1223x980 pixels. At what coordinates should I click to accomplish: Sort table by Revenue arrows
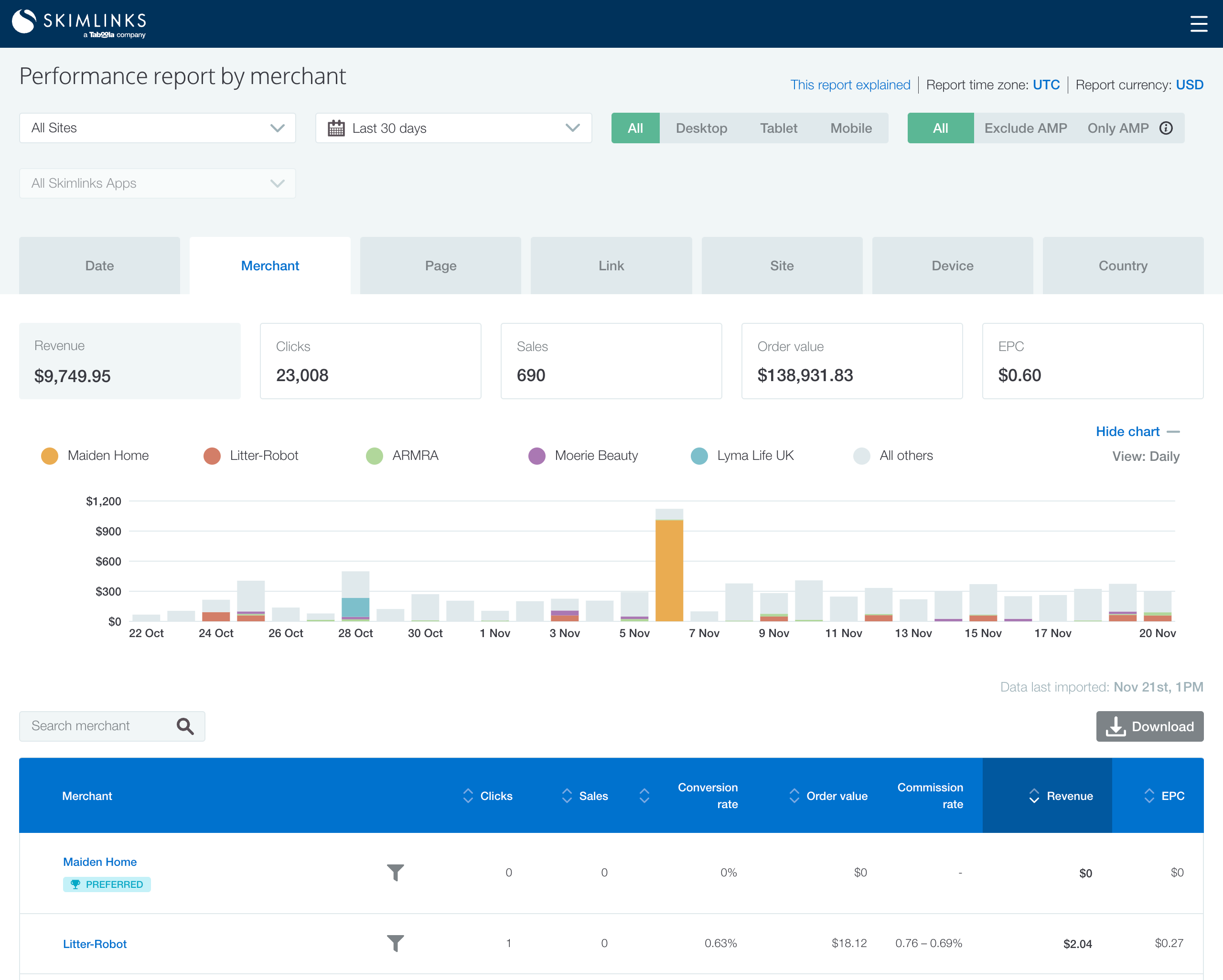1034,796
